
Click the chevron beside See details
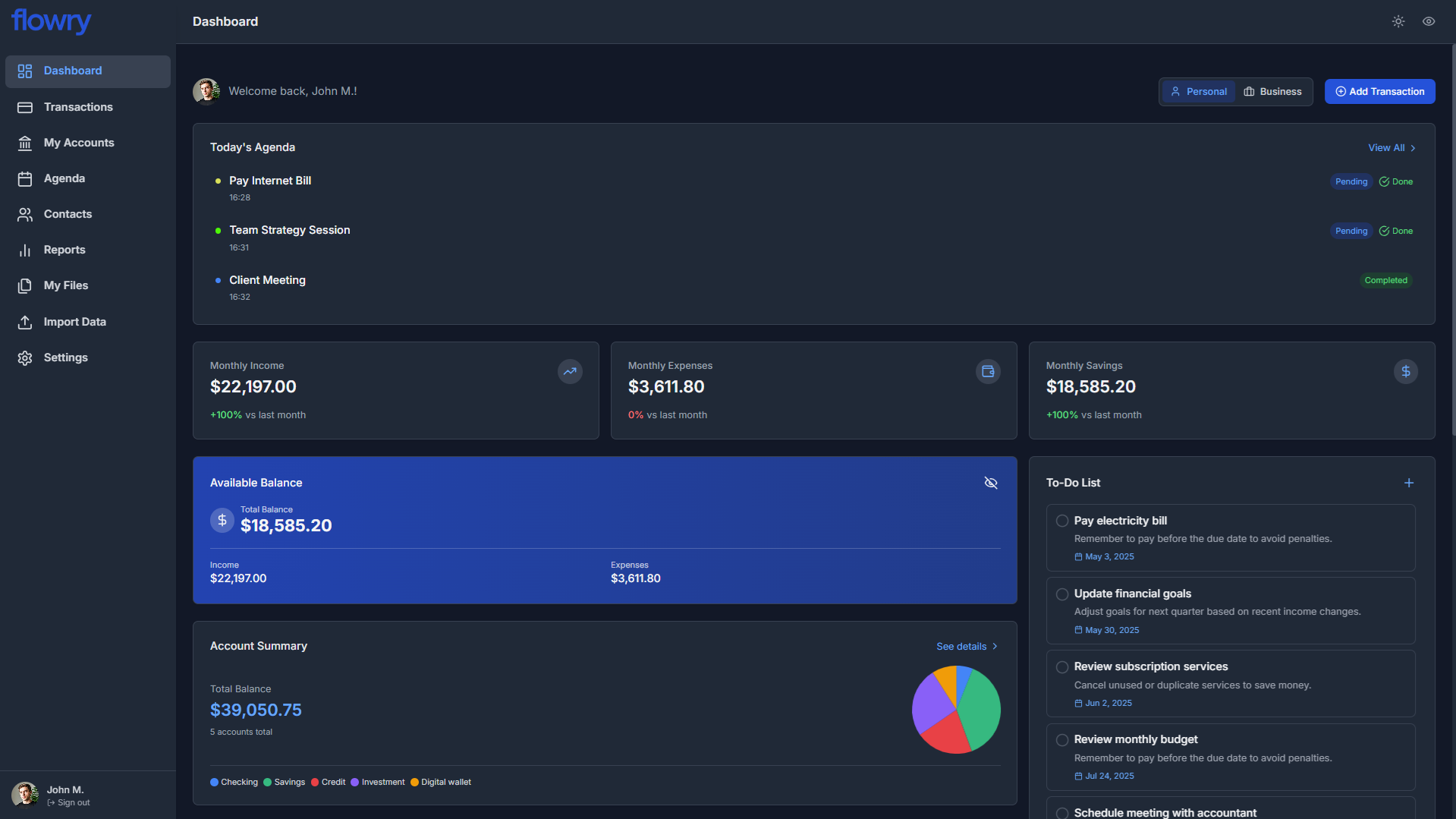[x=995, y=647]
